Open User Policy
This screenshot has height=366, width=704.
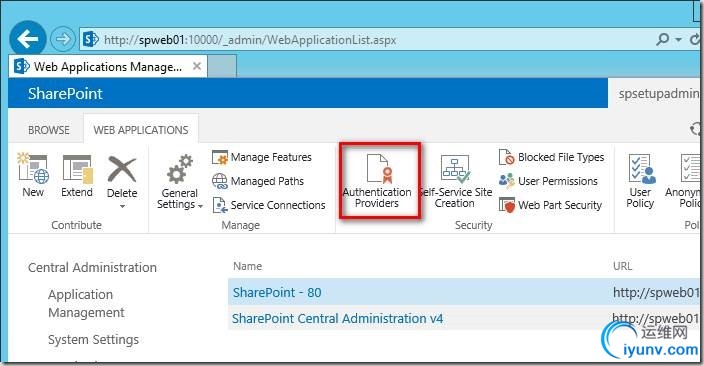click(x=641, y=181)
